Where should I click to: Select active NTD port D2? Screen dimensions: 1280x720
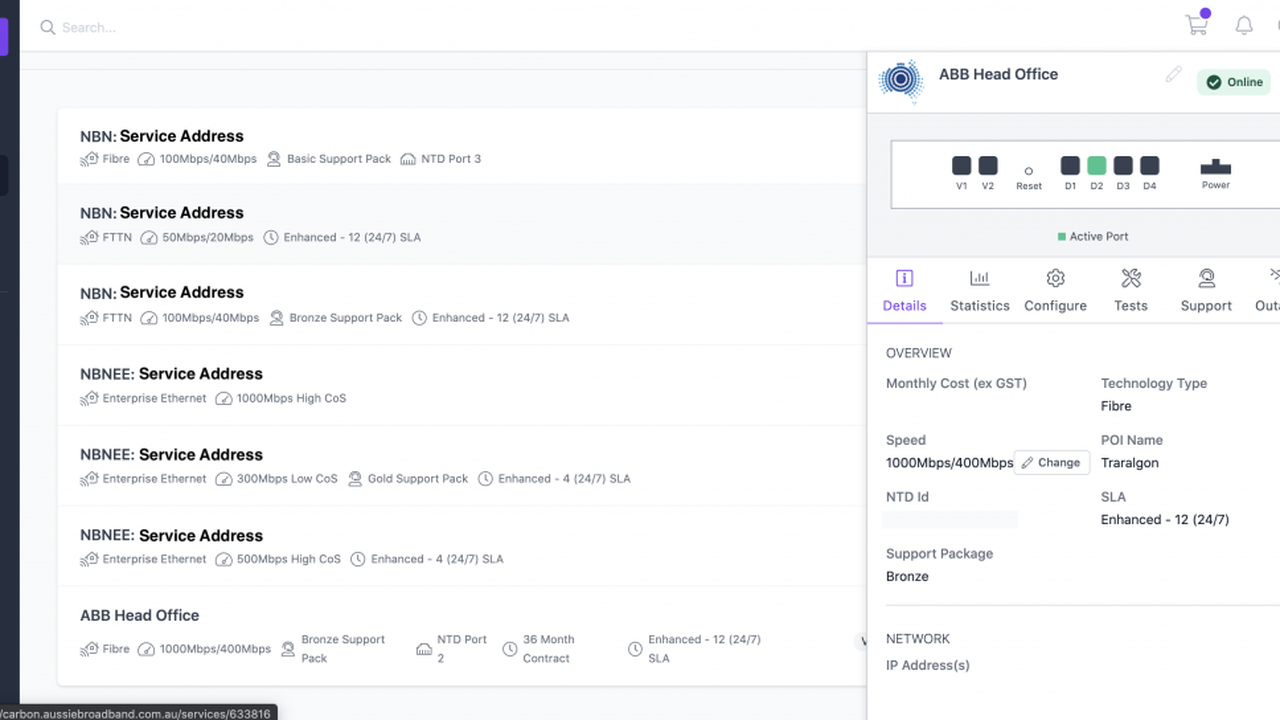click(x=1097, y=166)
